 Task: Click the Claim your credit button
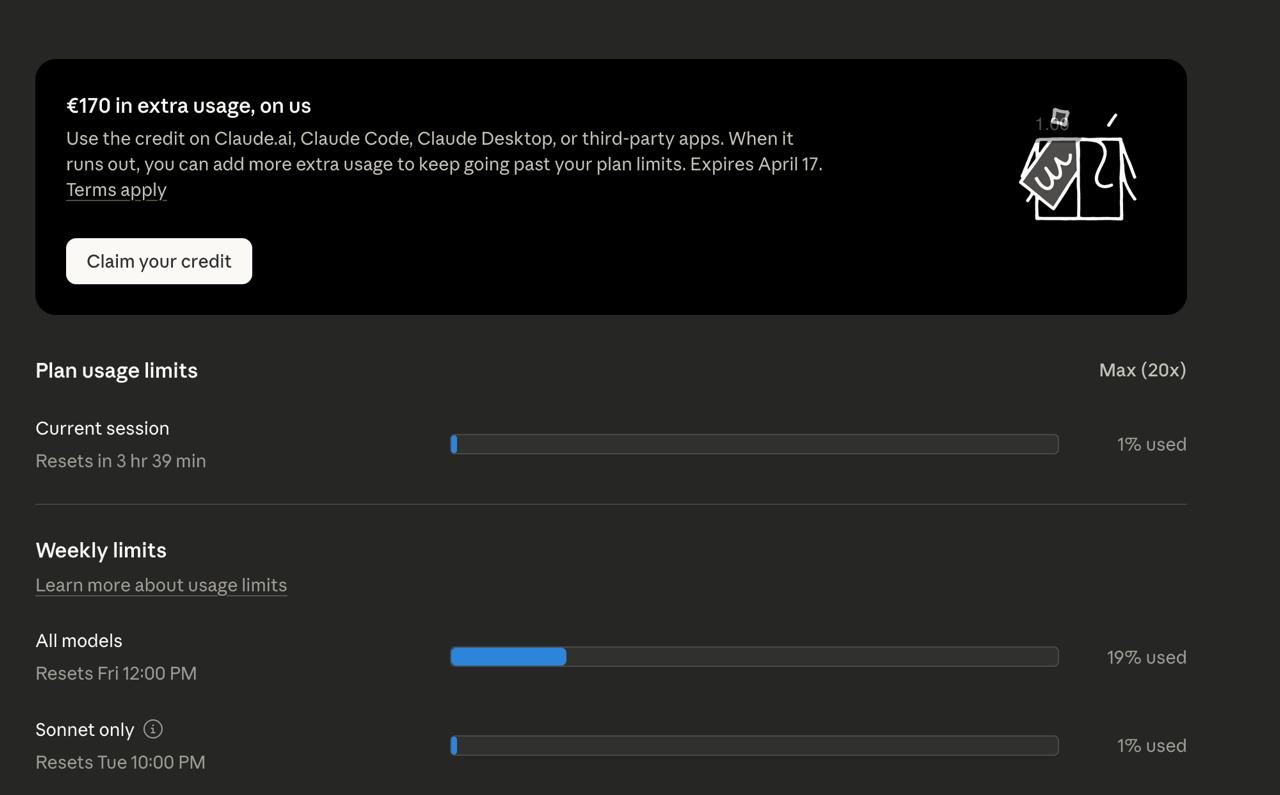click(159, 261)
